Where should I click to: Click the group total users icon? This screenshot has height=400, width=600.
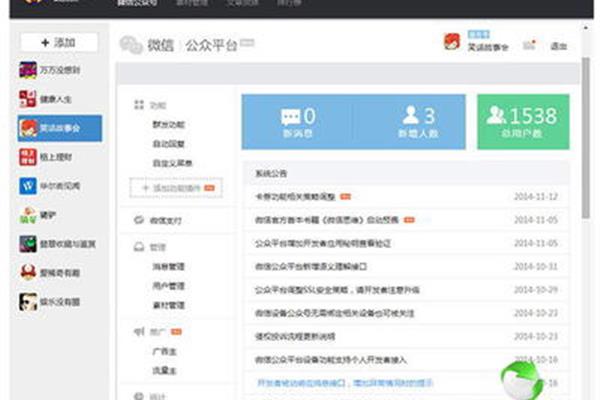pyautogui.click(x=496, y=115)
